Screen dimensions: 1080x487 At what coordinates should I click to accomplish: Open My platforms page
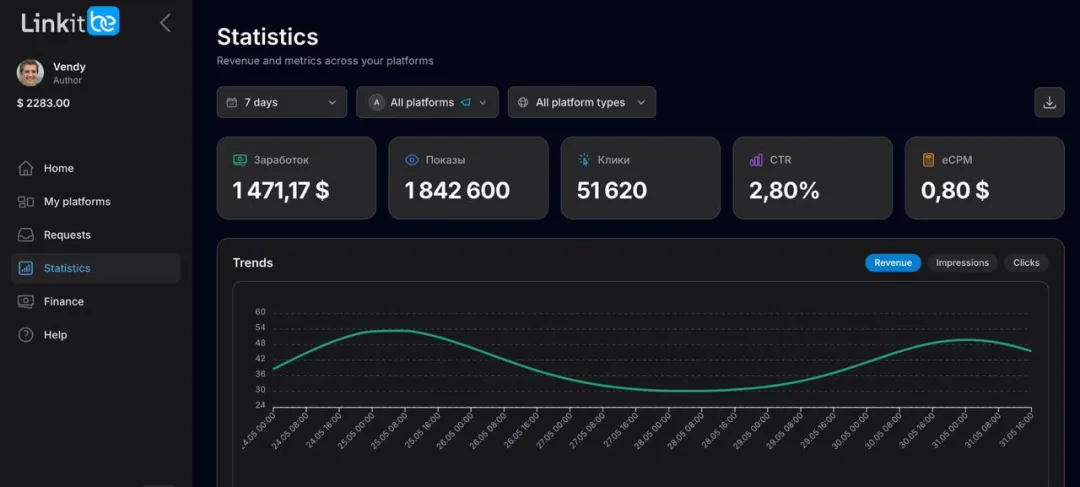[x=96, y=202]
